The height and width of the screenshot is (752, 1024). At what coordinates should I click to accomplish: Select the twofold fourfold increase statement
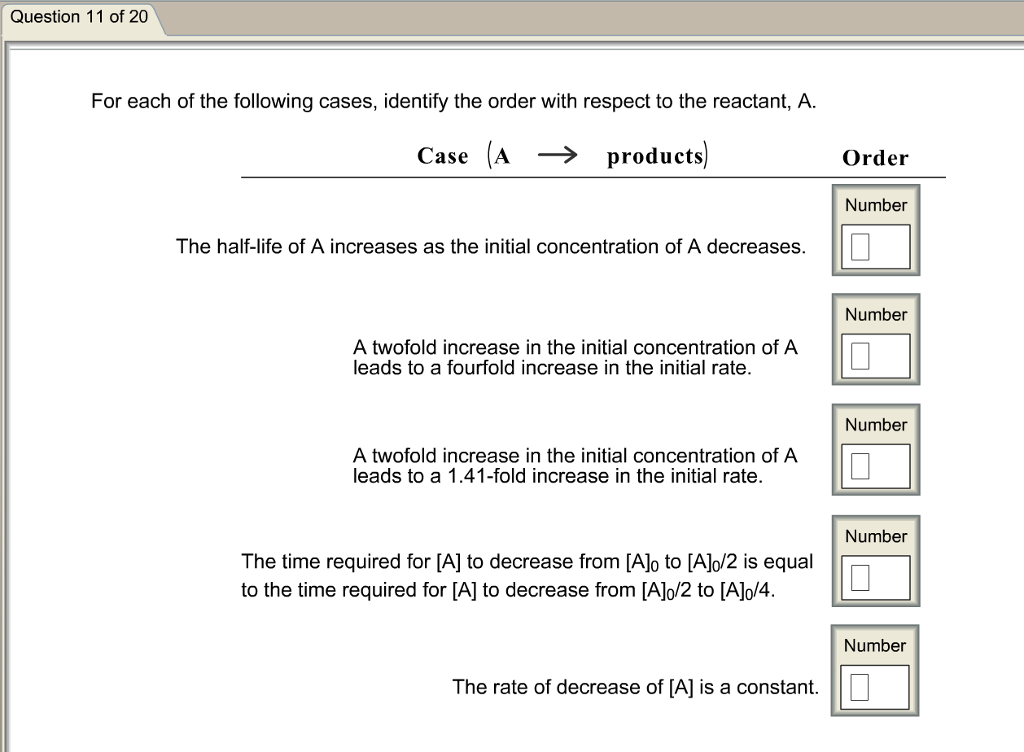click(x=575, y=357)
